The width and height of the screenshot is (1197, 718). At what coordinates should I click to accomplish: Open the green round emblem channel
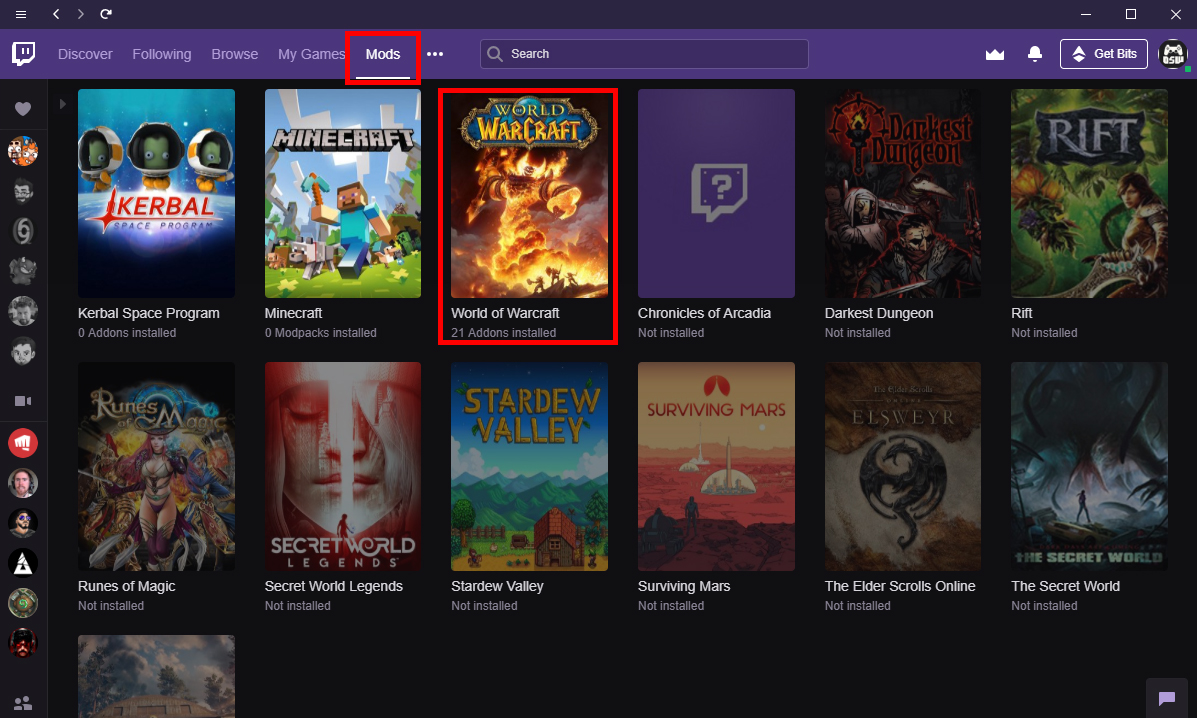pyautogui.click(x=23, y=603)
